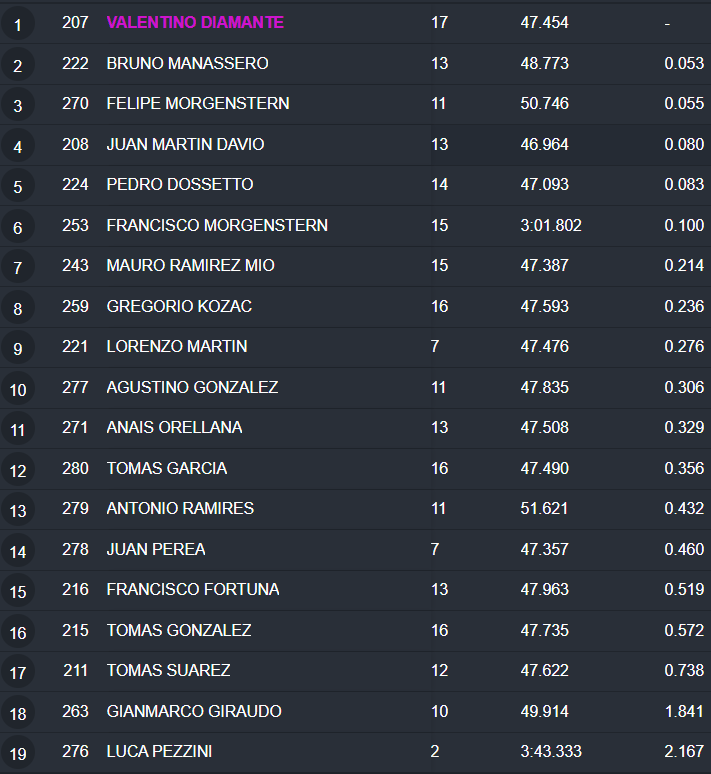Click lap time 3:01.802
711x774 pixels.
pyautogui.click(x=551, y=225)
